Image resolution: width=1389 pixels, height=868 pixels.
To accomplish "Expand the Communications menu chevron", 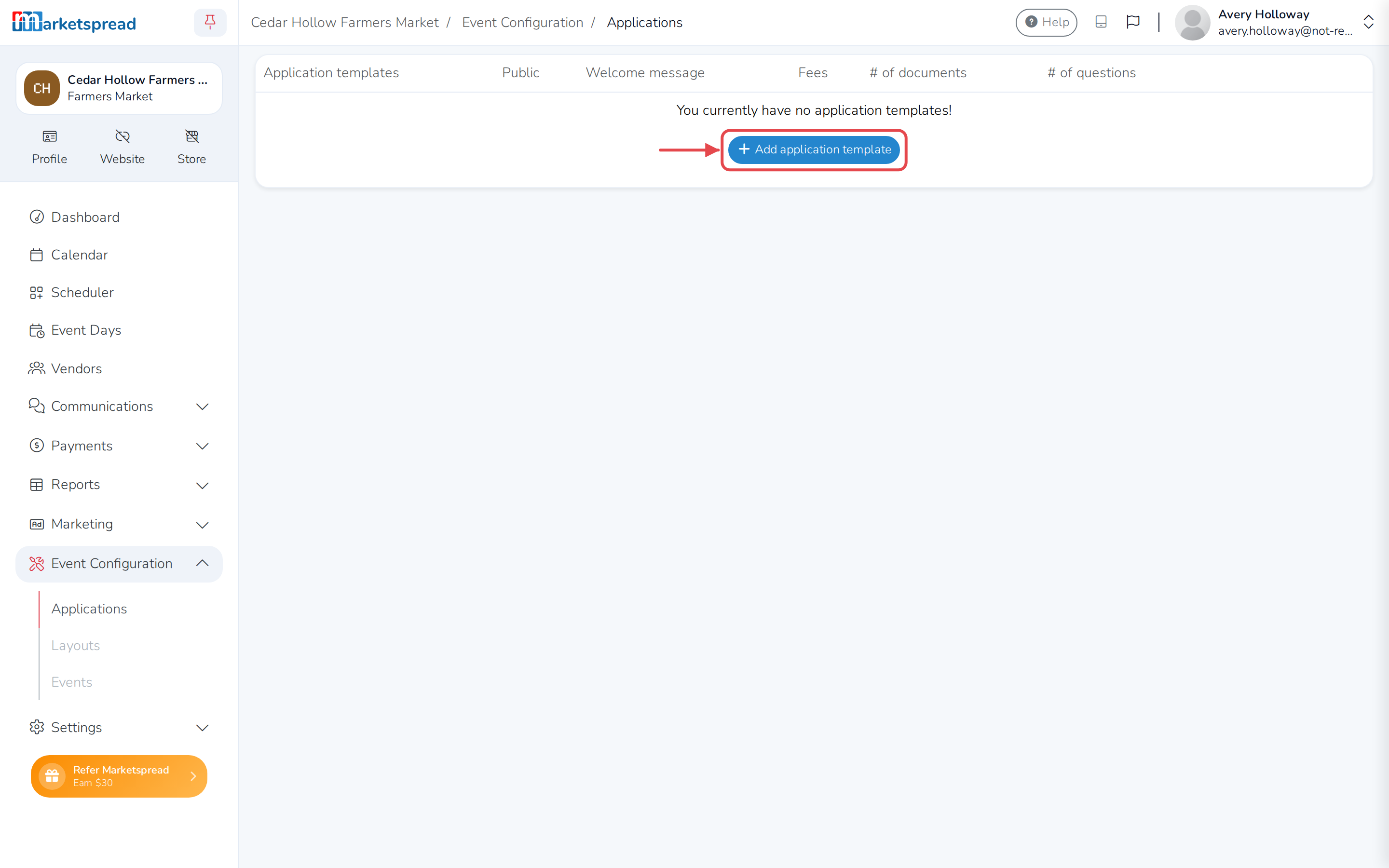I will pyautogui.click(x=202, y=407).
